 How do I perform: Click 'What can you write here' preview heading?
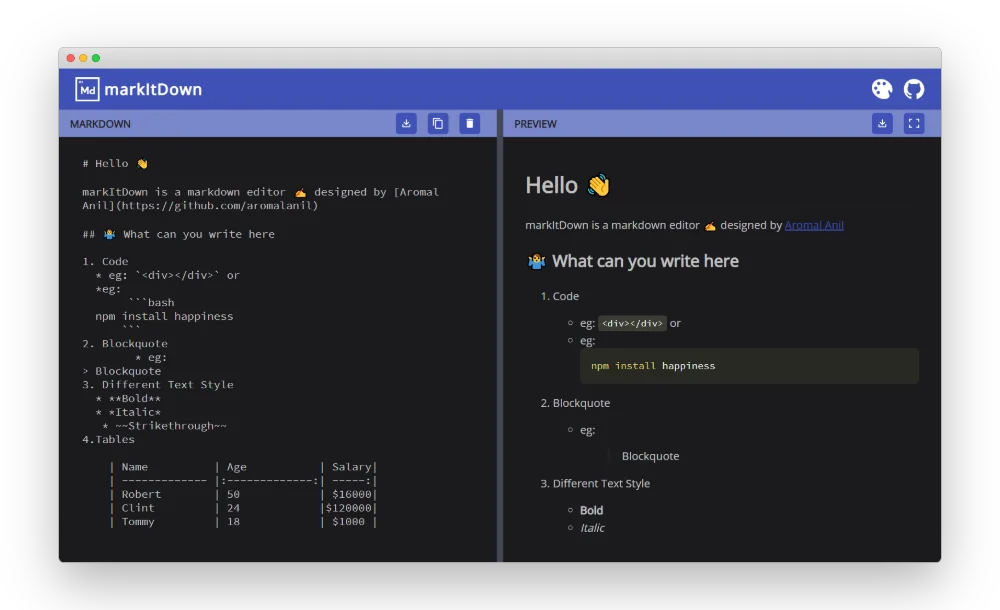point(633,261)
